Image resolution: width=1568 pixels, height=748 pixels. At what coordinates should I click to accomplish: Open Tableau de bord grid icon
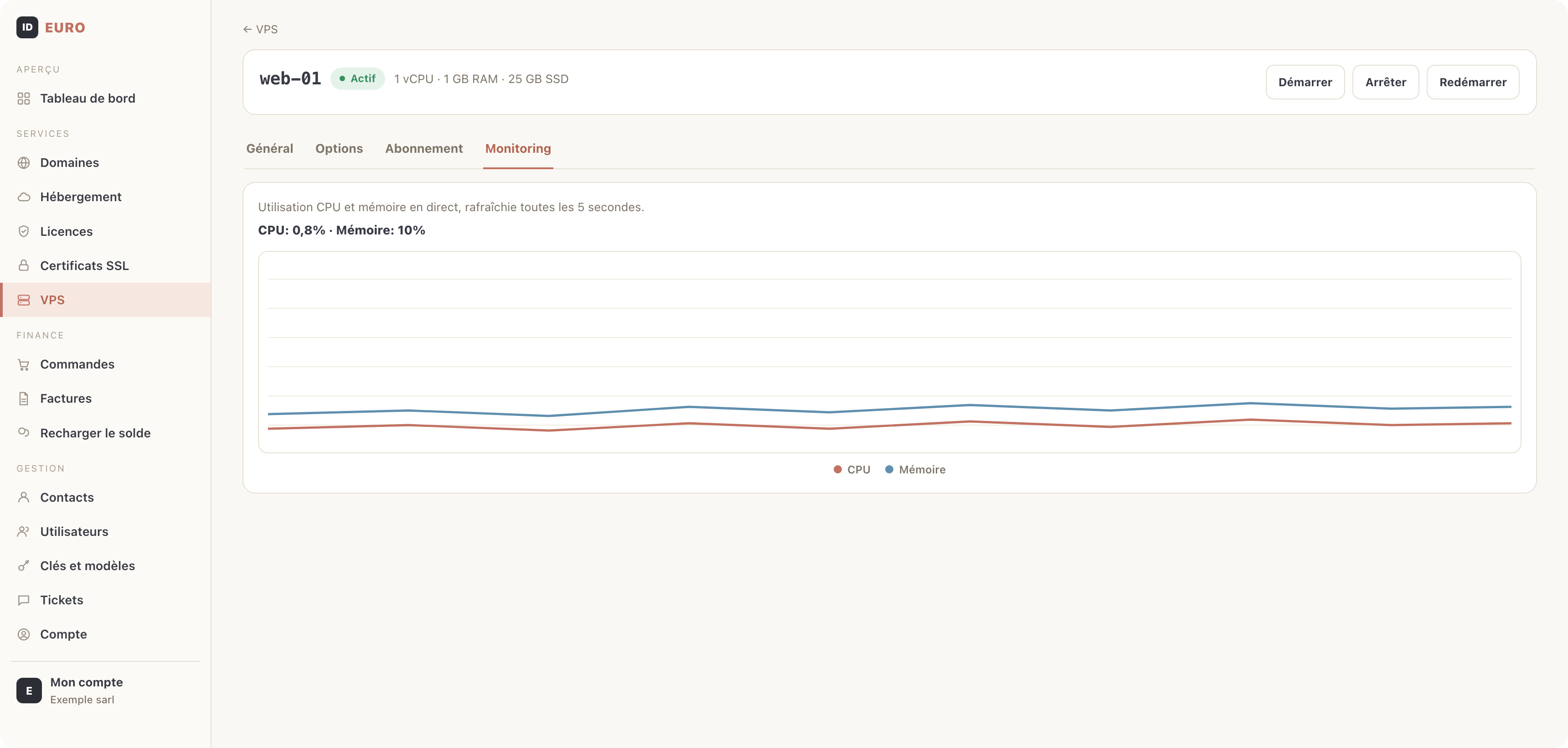click(24, 99)
